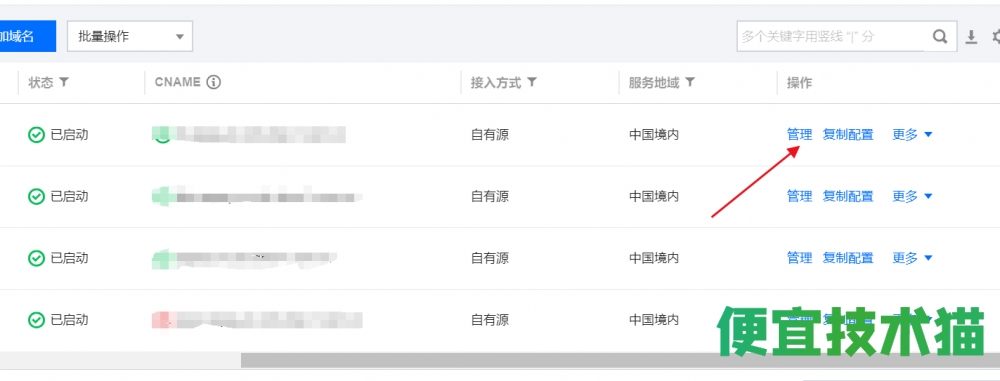
Task: Click the blue 添加域名 button
Action: [28, 36]
